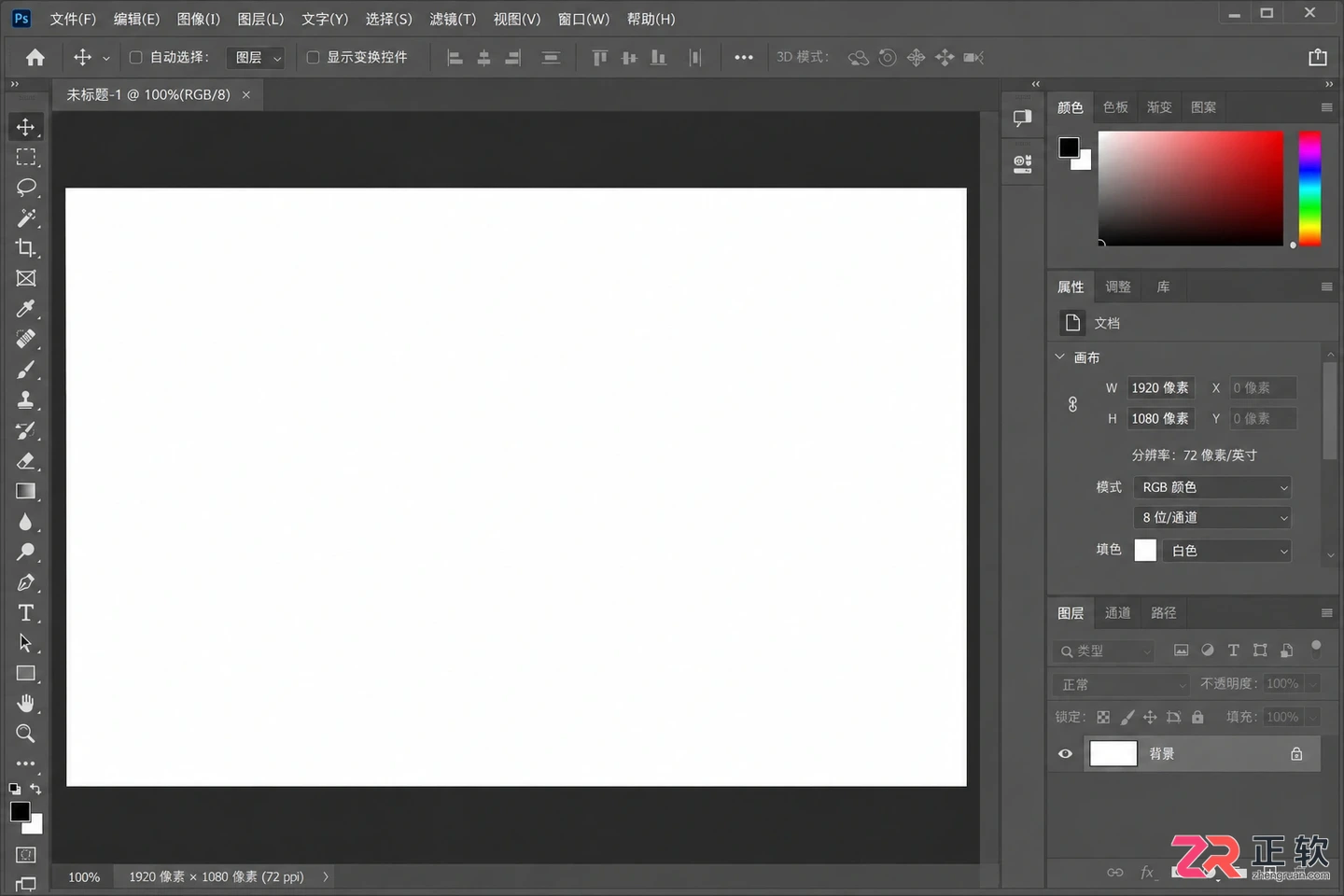Reset default foreground and background colors
This screenshot has height=896, width=1344.
pyautogui.click(x=14, y=789)
